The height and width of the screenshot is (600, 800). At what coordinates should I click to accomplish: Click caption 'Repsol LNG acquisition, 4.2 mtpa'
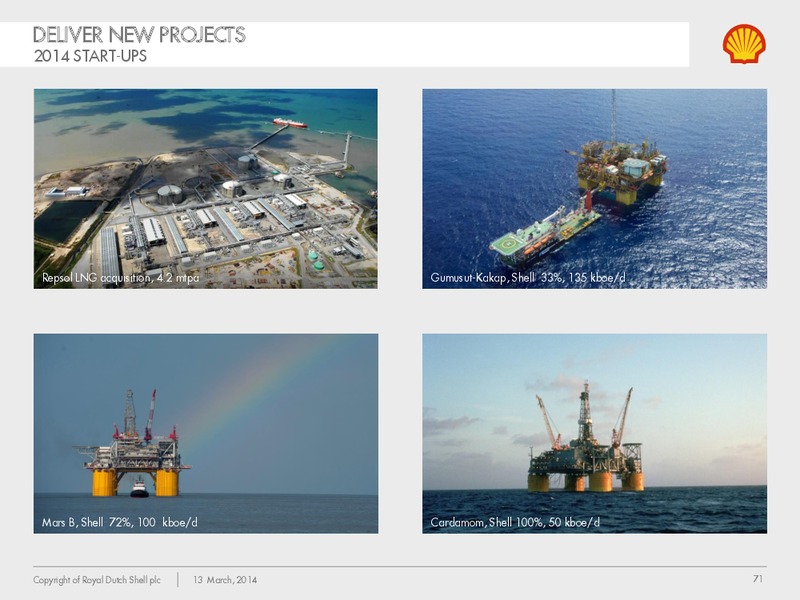click(120, 278)
